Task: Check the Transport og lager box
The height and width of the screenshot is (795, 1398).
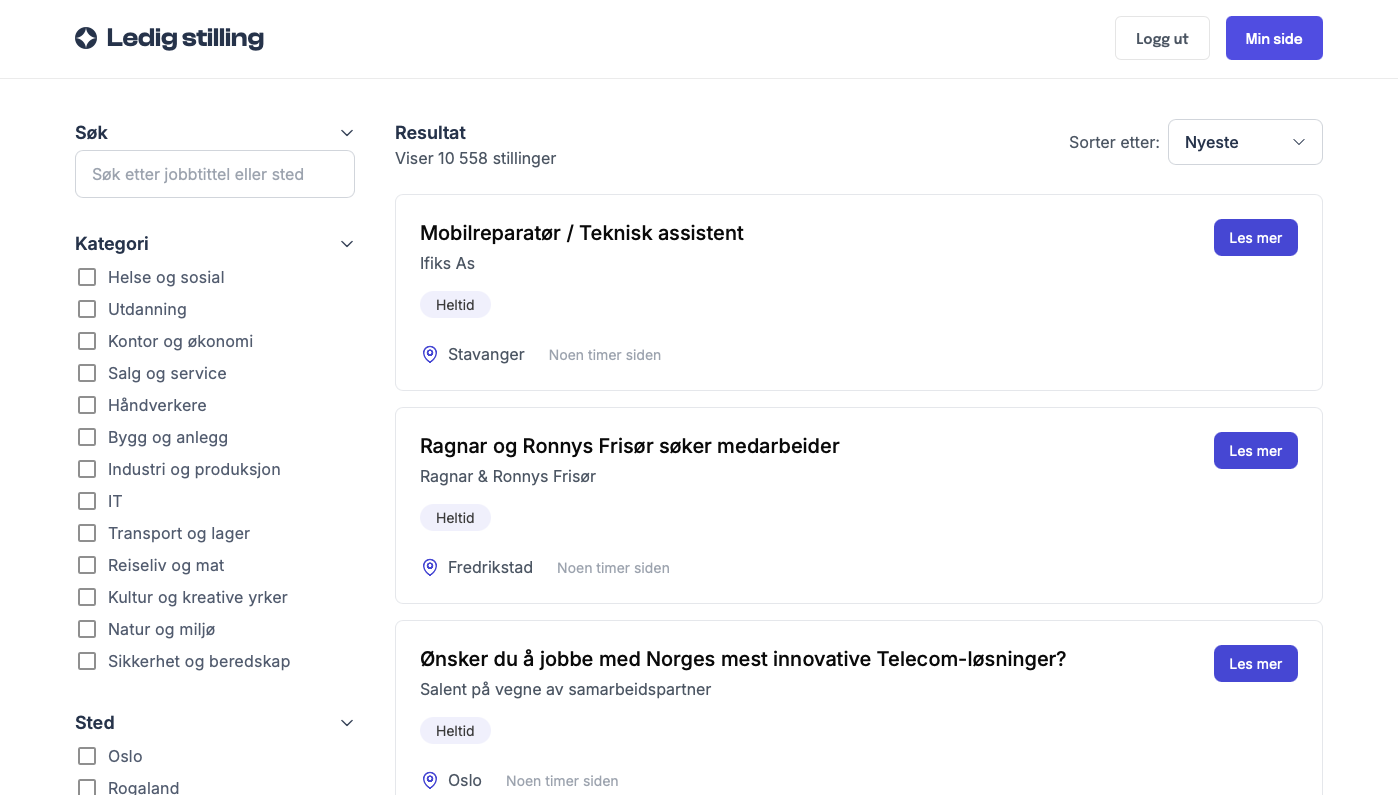Action: 87,533
